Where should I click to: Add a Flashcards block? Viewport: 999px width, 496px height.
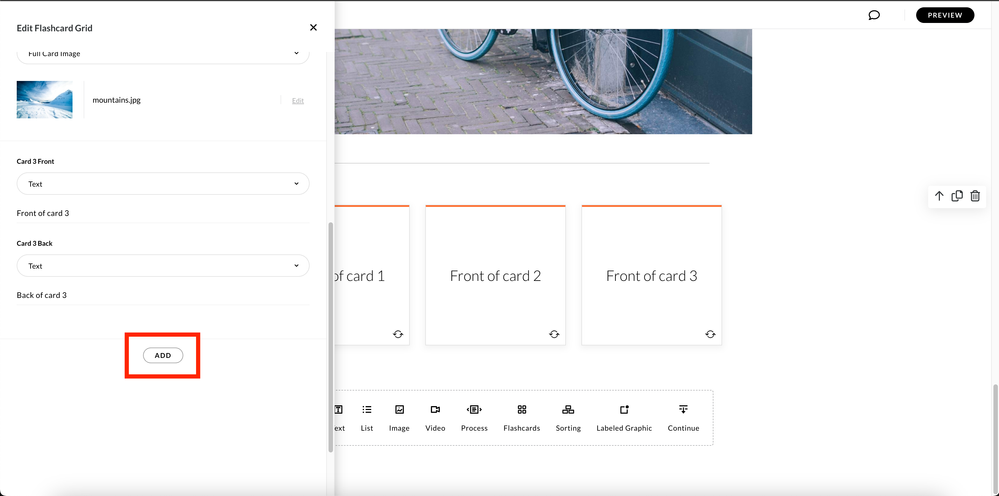pos(521,417)
